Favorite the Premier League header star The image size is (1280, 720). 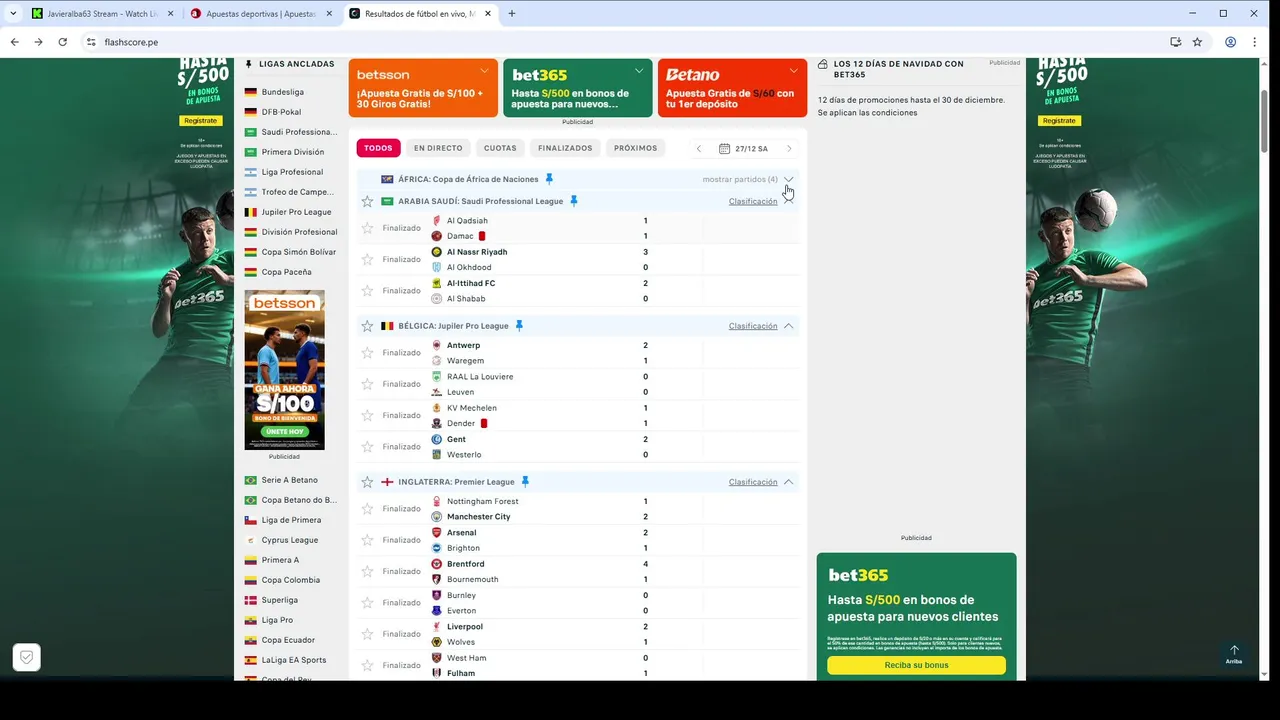(367, 482)
